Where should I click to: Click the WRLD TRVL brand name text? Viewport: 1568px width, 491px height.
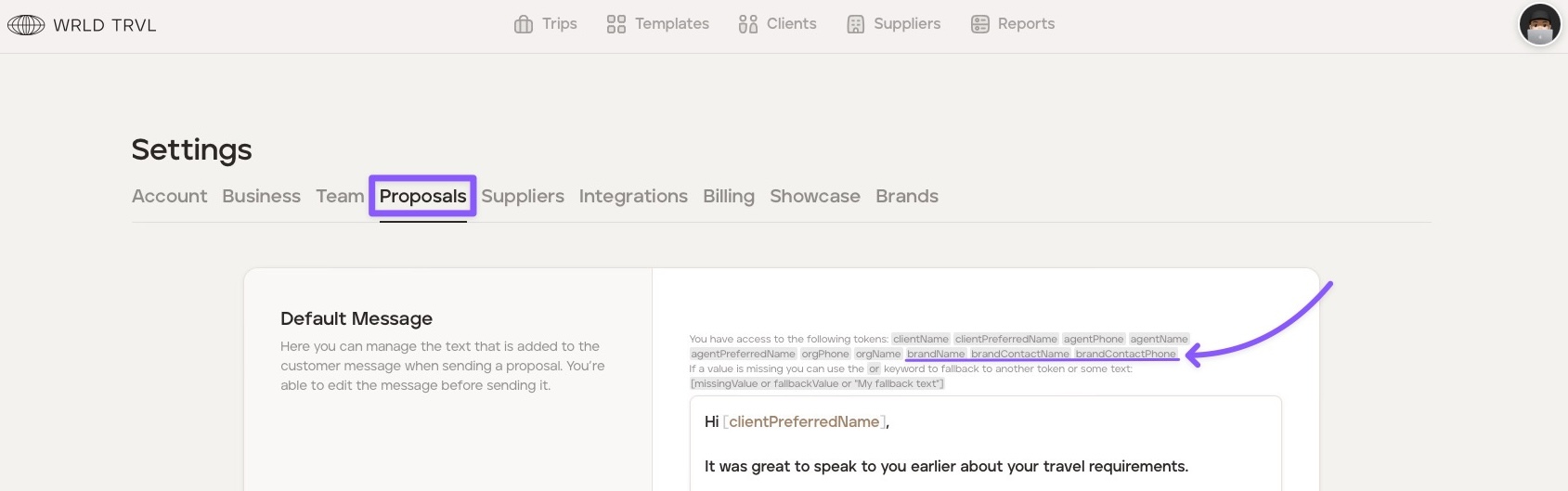[105, 25]
